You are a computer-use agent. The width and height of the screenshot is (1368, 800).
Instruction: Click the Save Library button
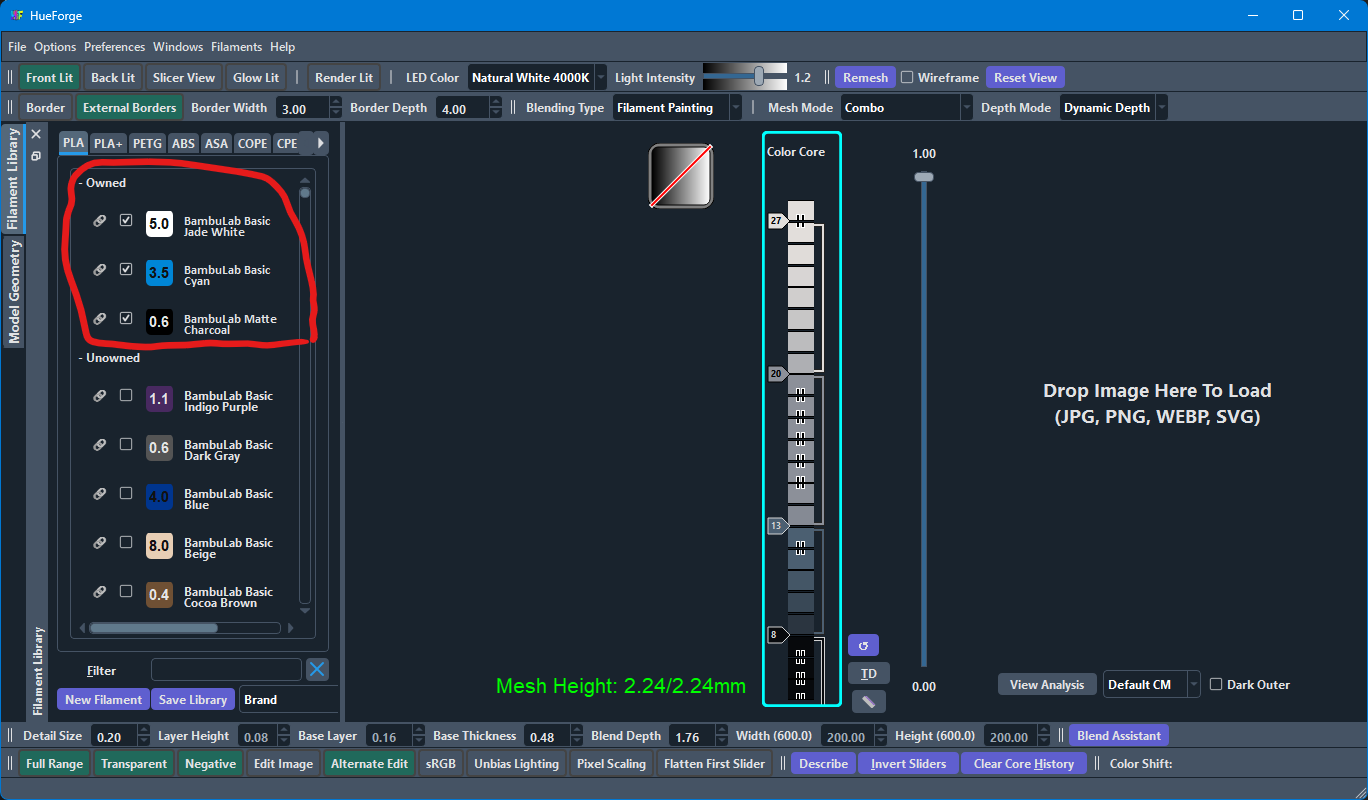click(x=193, y=699)
